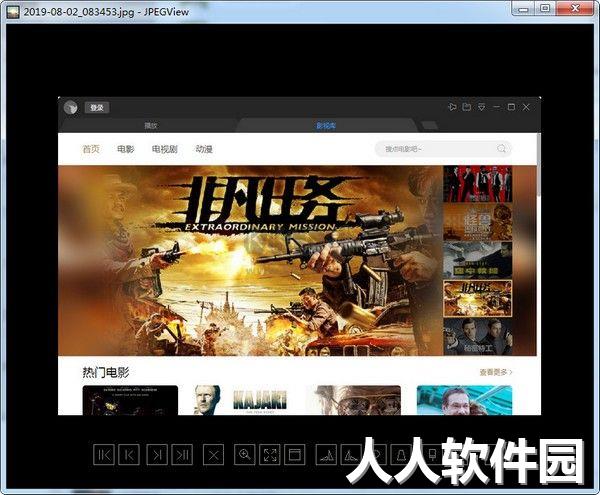Screen dimensions: 600x495
Task: Select the red suits group thumbnail
Action: point(478,184)
